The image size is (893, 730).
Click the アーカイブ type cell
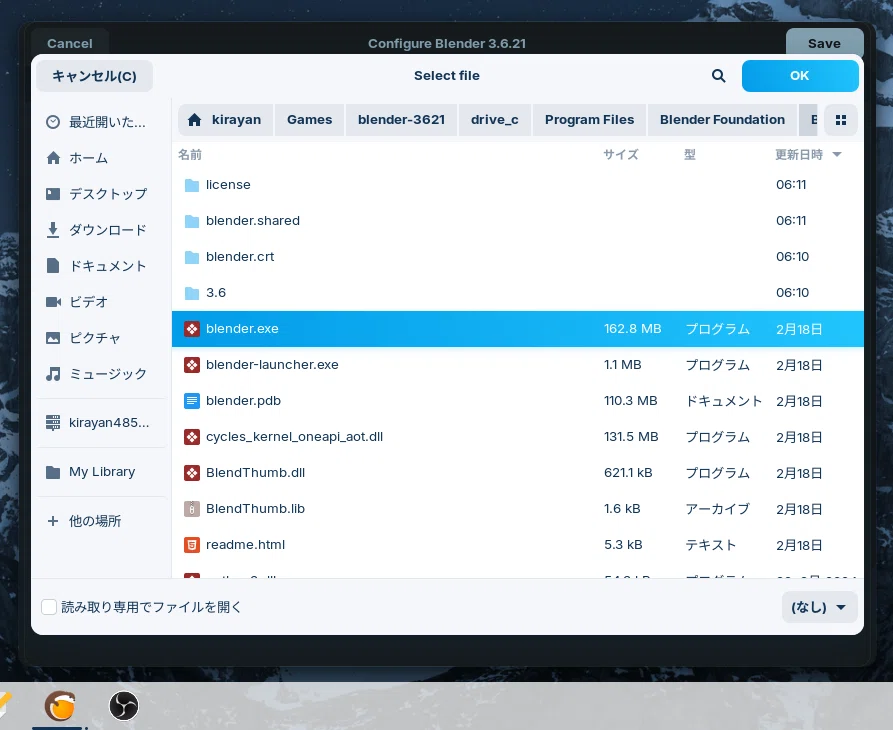718,508
